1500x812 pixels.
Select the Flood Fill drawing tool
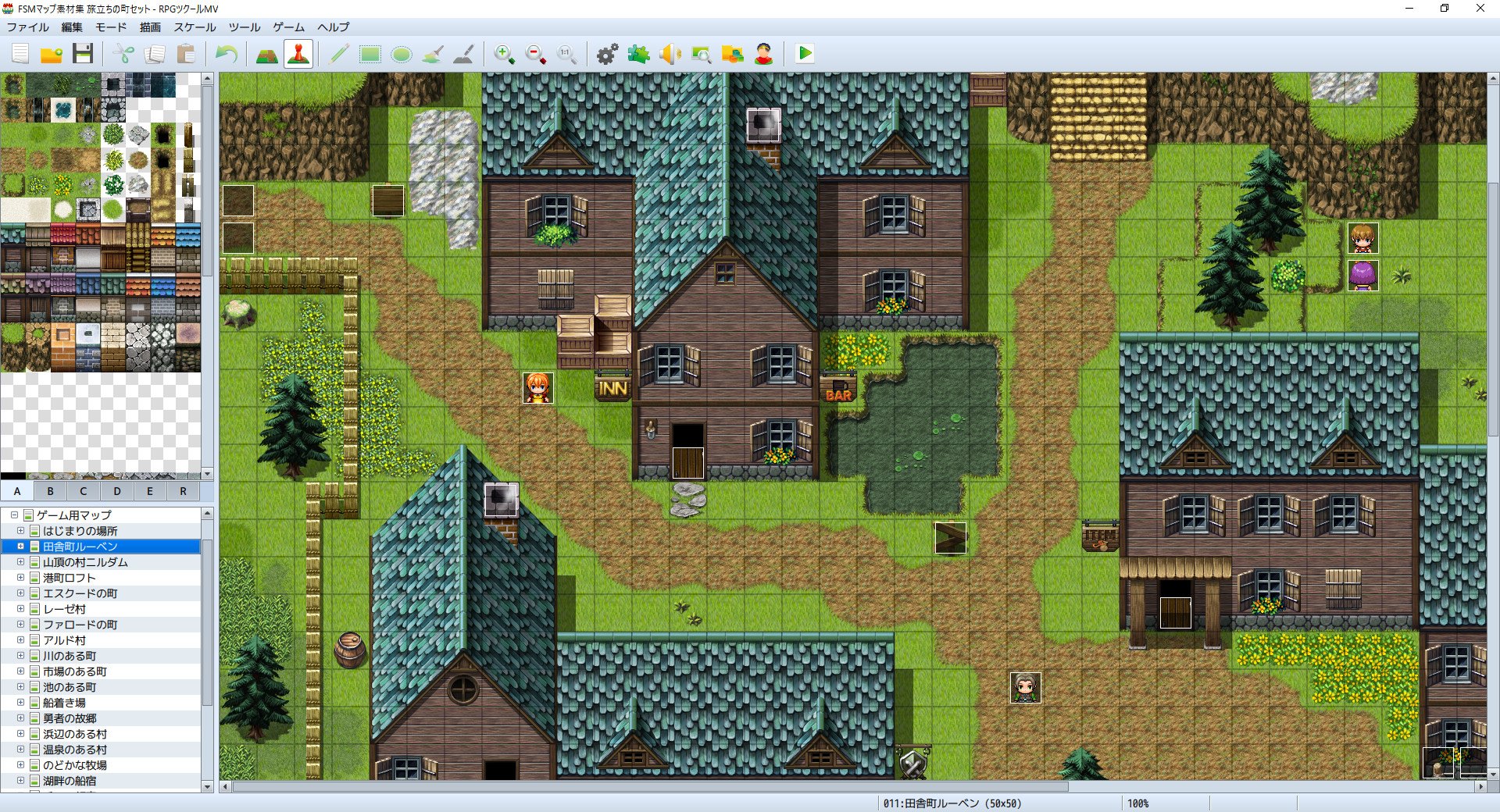click(x=432, y=55)
